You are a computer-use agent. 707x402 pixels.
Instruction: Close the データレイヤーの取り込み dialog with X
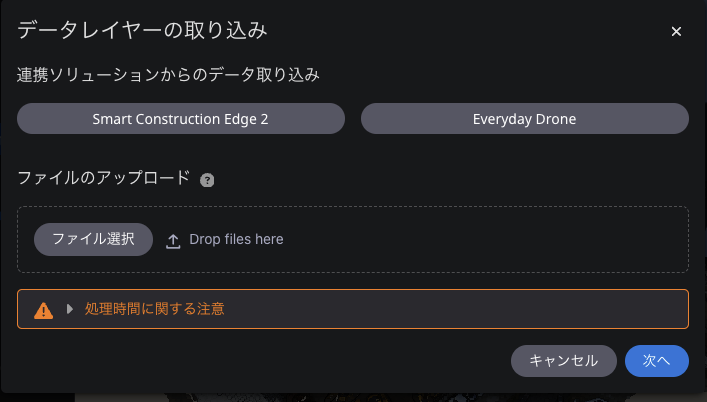676,32
